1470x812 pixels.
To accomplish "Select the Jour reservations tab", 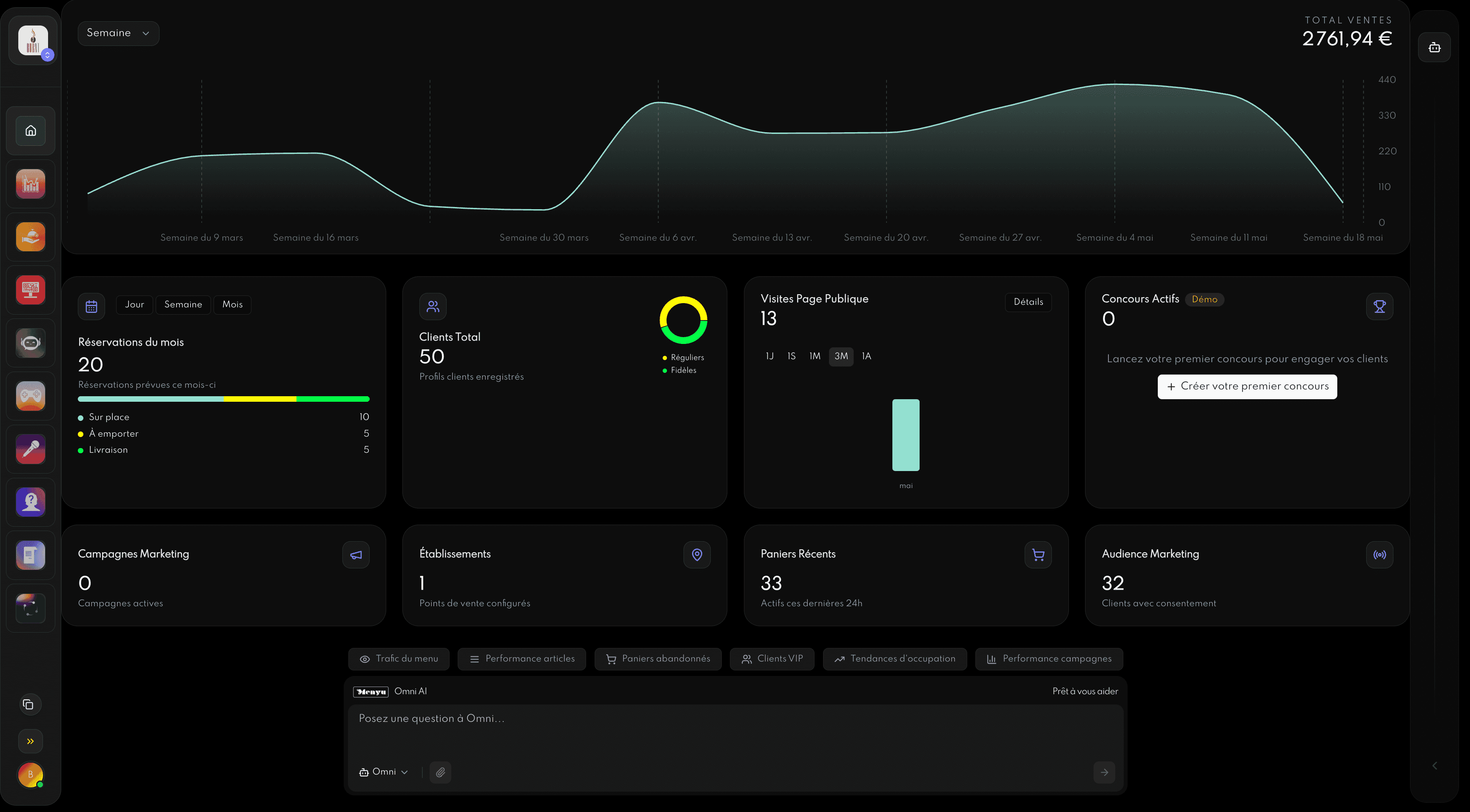I will coord(135,304).
